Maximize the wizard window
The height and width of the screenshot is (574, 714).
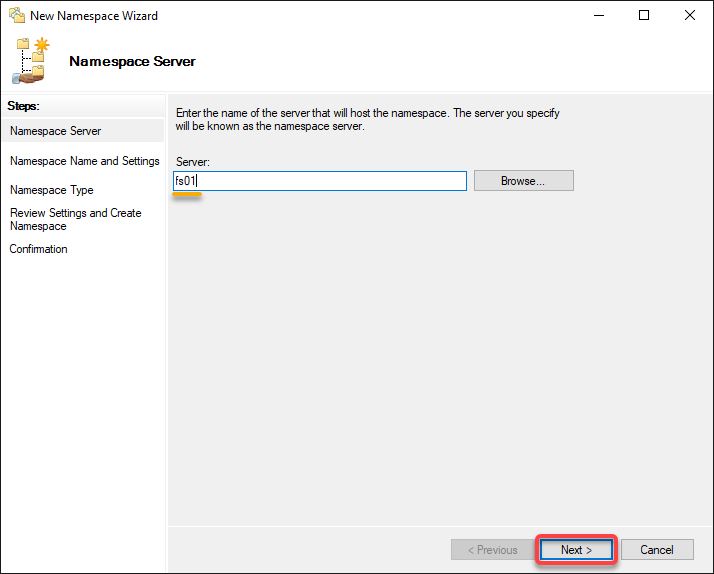tap(644, 15)
